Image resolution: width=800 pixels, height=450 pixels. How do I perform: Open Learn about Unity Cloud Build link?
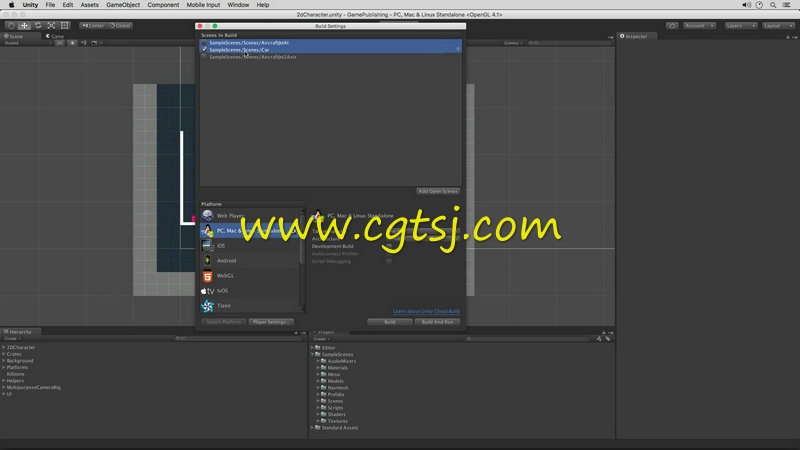click(426, 311)
